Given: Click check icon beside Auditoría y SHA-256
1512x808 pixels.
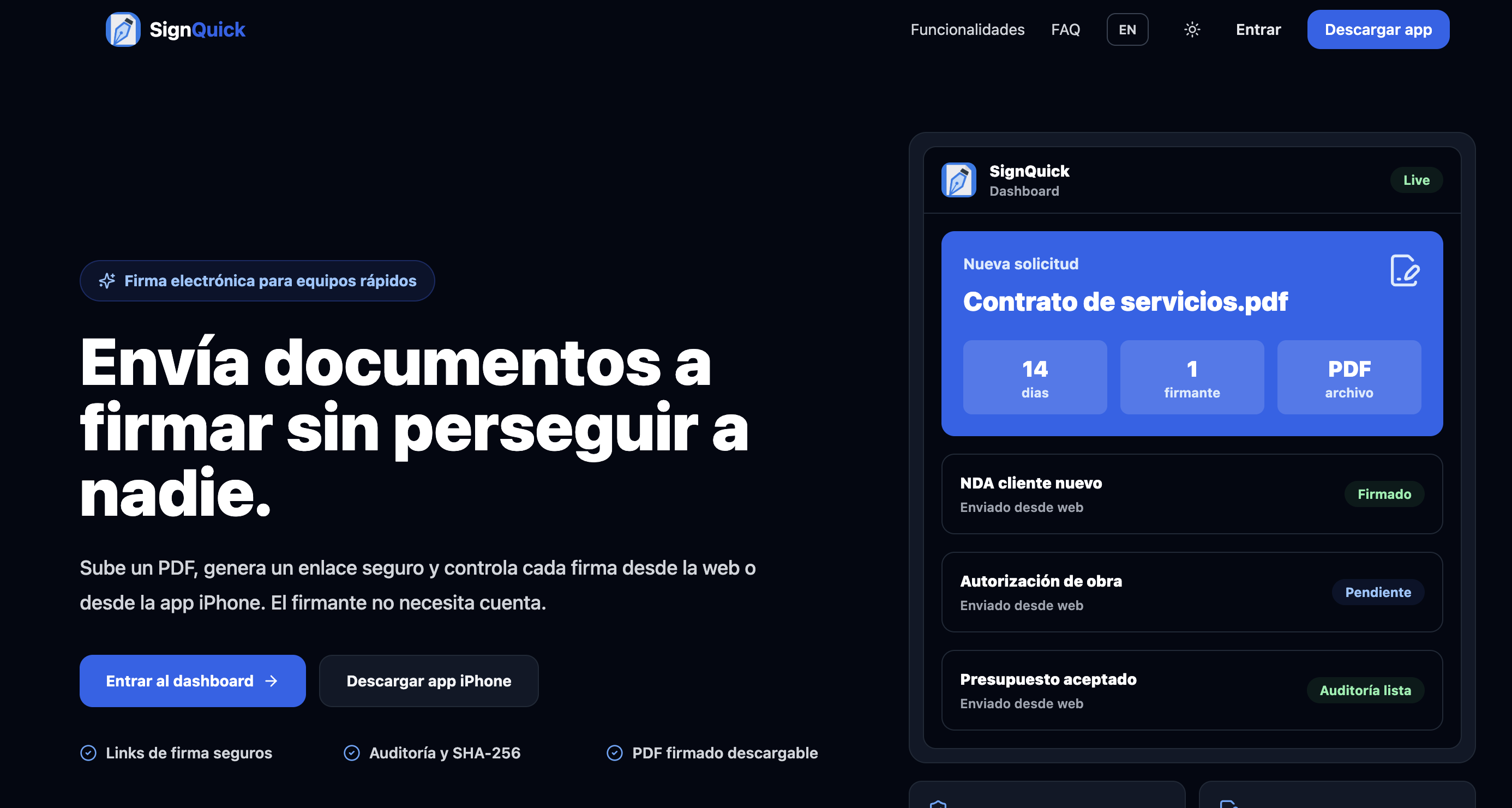Looking at the screenshot, I should point(352,753).
